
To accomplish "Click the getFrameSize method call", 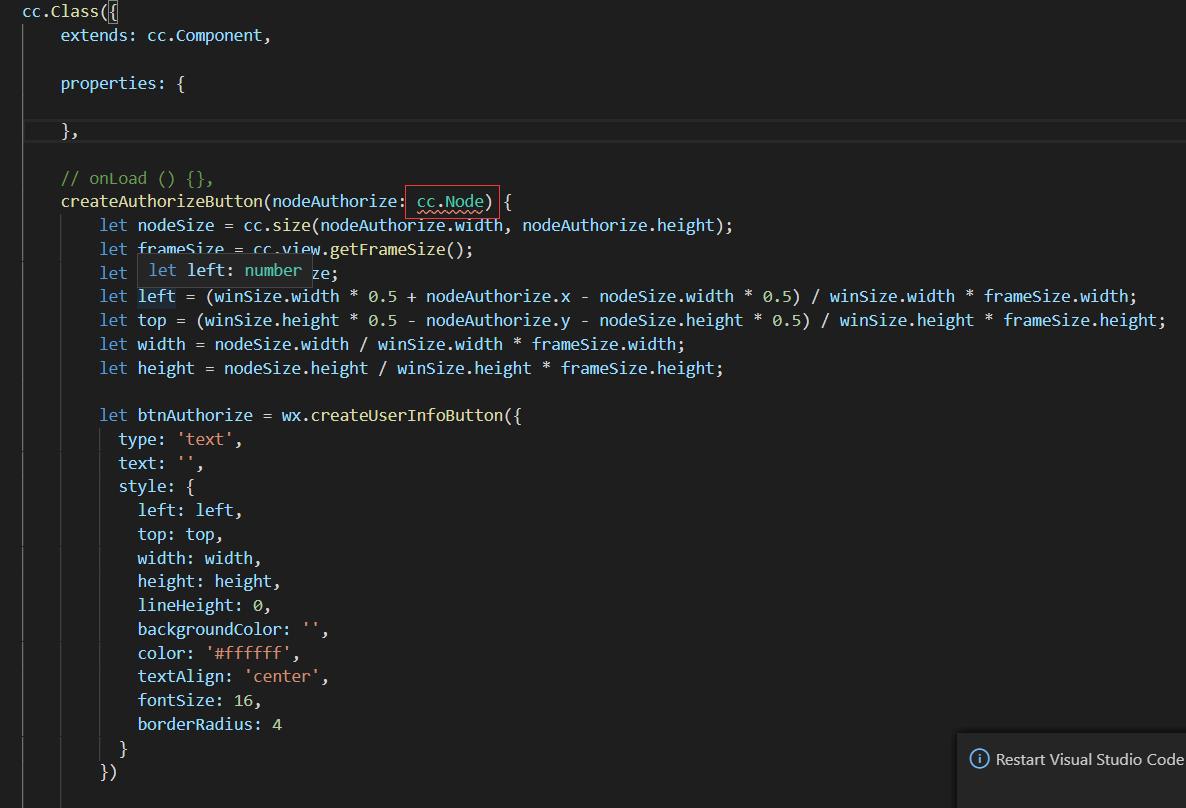I will (396, 249).
